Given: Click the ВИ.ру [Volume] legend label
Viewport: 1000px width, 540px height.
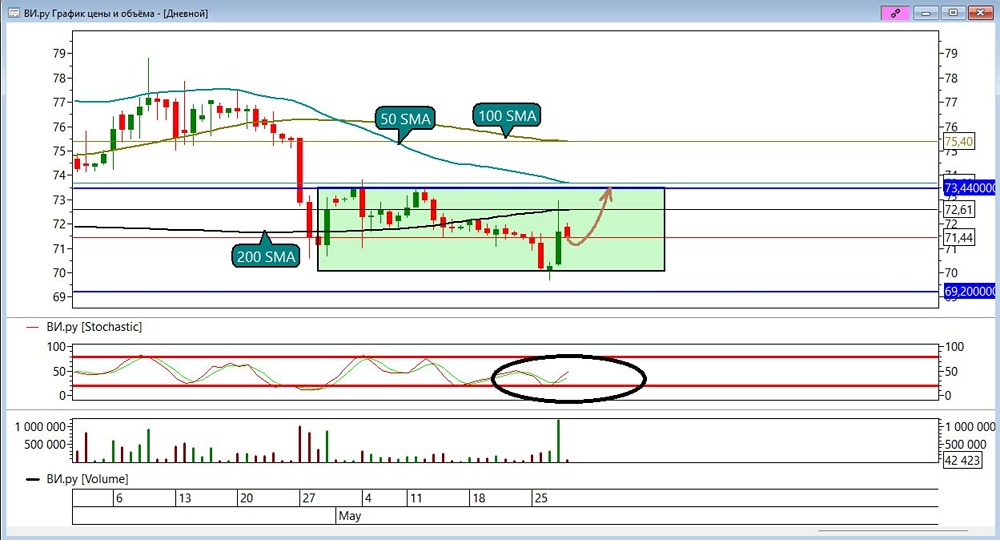Looking at the screenshot, I should [x=87, y=479].
